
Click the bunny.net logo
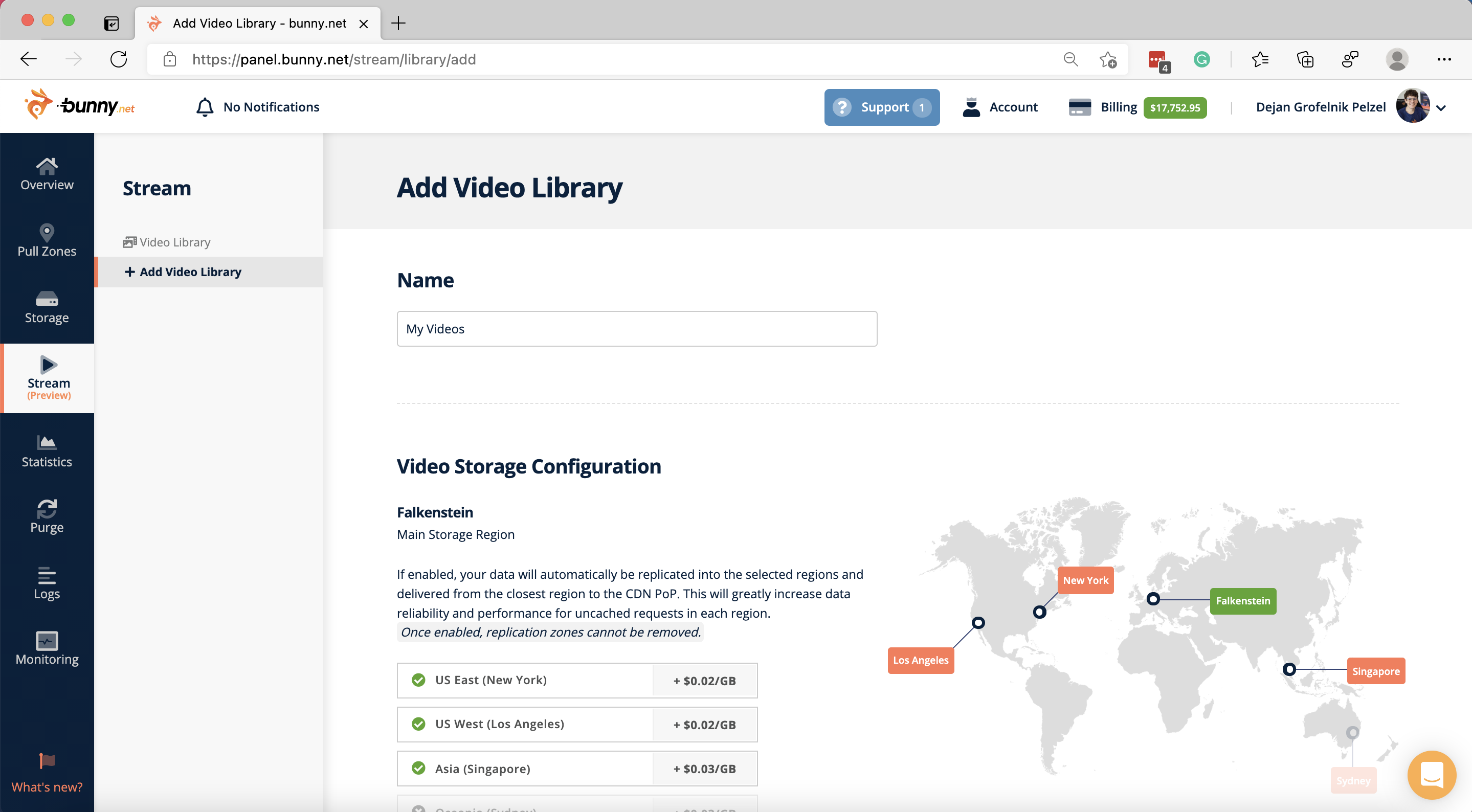(x=79, y=105)
